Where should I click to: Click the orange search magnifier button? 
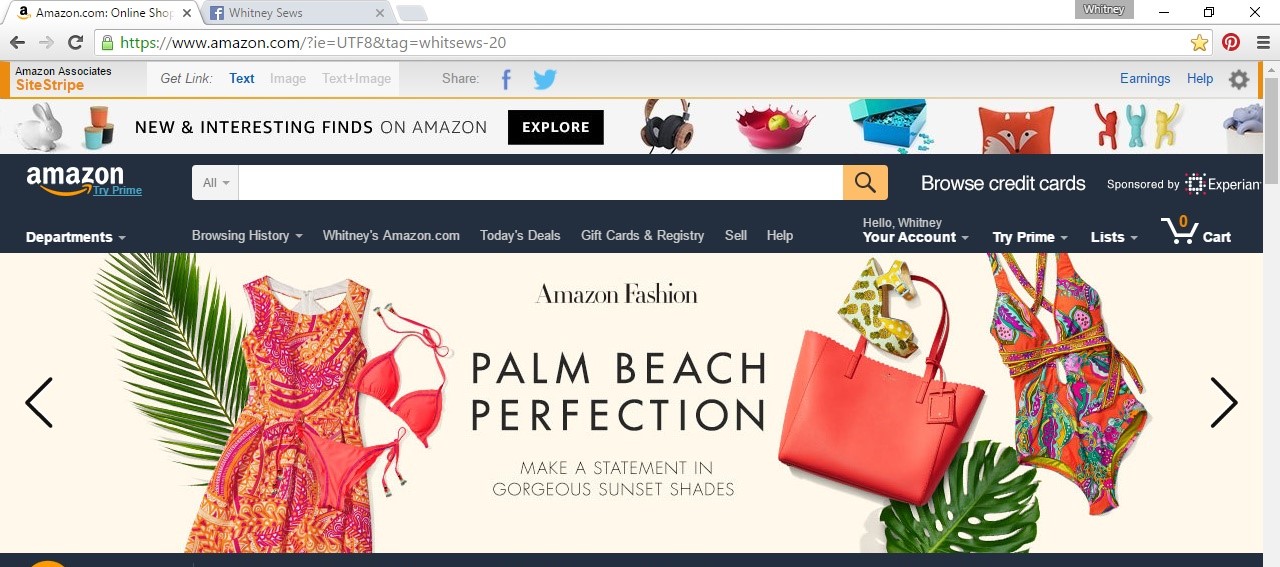coord(865,183)
